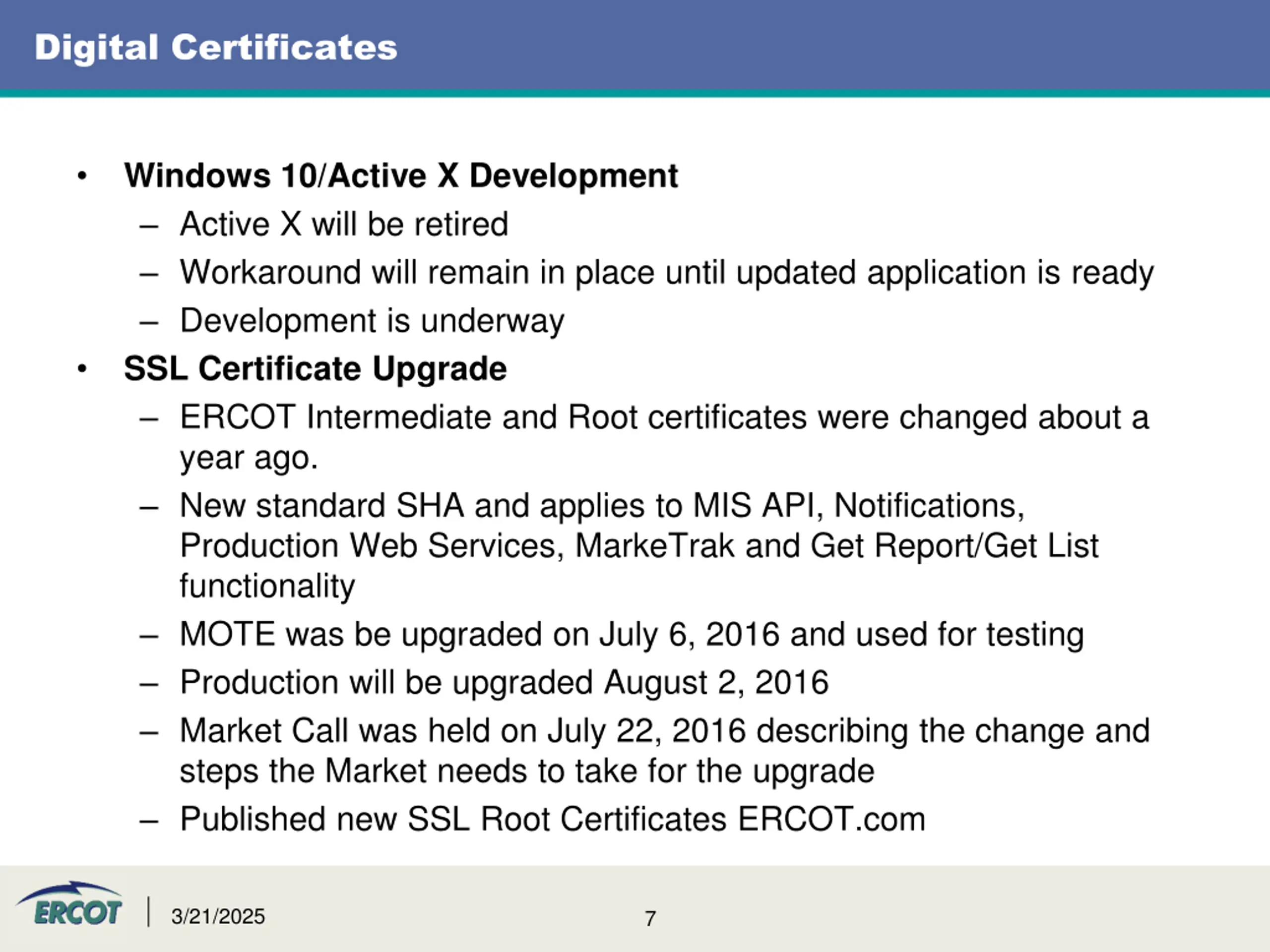1270x952 pixels.
Task: Click the heading 'Windows 10/Active X Development'
Action: (x=401, y=175)
